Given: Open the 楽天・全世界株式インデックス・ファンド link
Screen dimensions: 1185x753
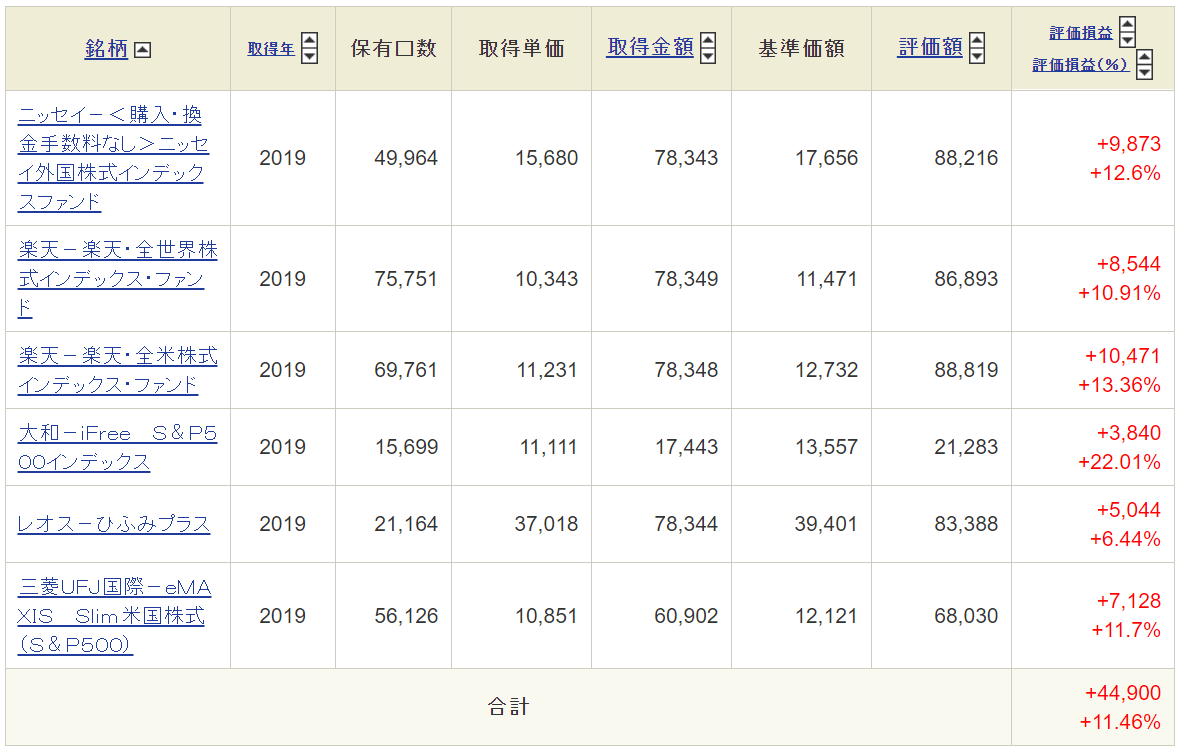Looking at the screenshot, I should (x=118, y=278).
